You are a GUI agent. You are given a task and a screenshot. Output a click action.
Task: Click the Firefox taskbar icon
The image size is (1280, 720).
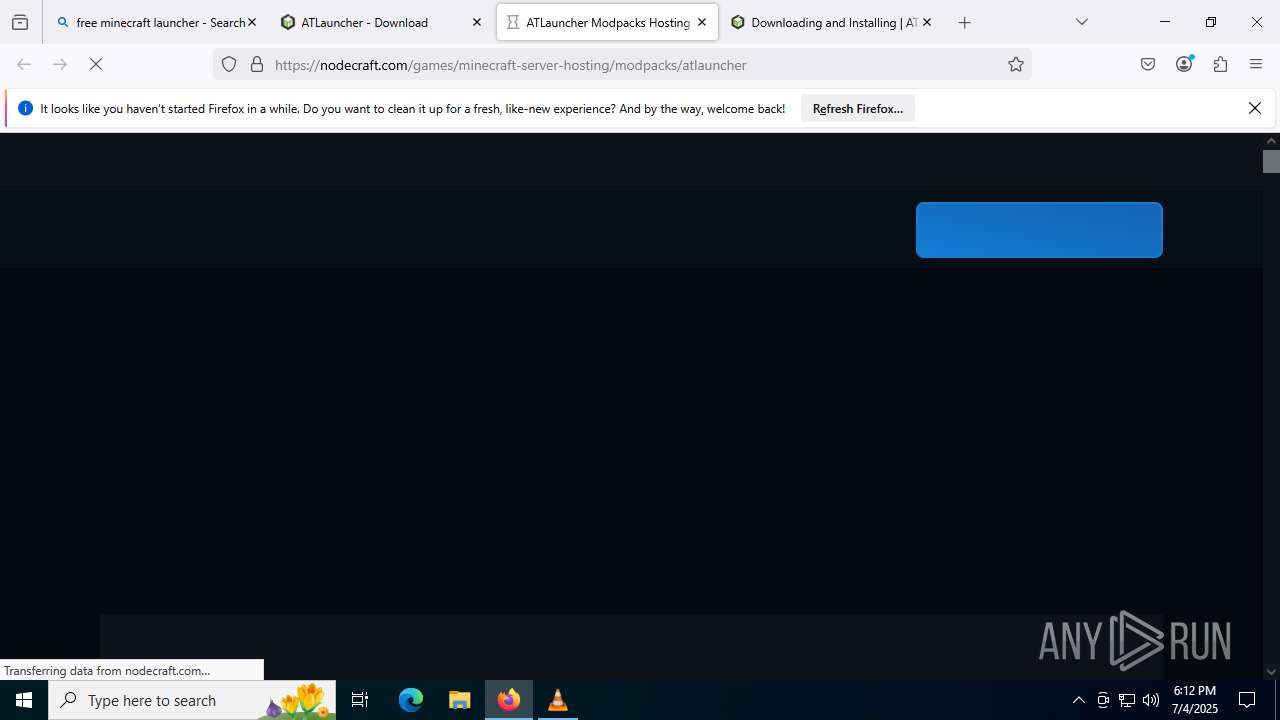(509, 700)
